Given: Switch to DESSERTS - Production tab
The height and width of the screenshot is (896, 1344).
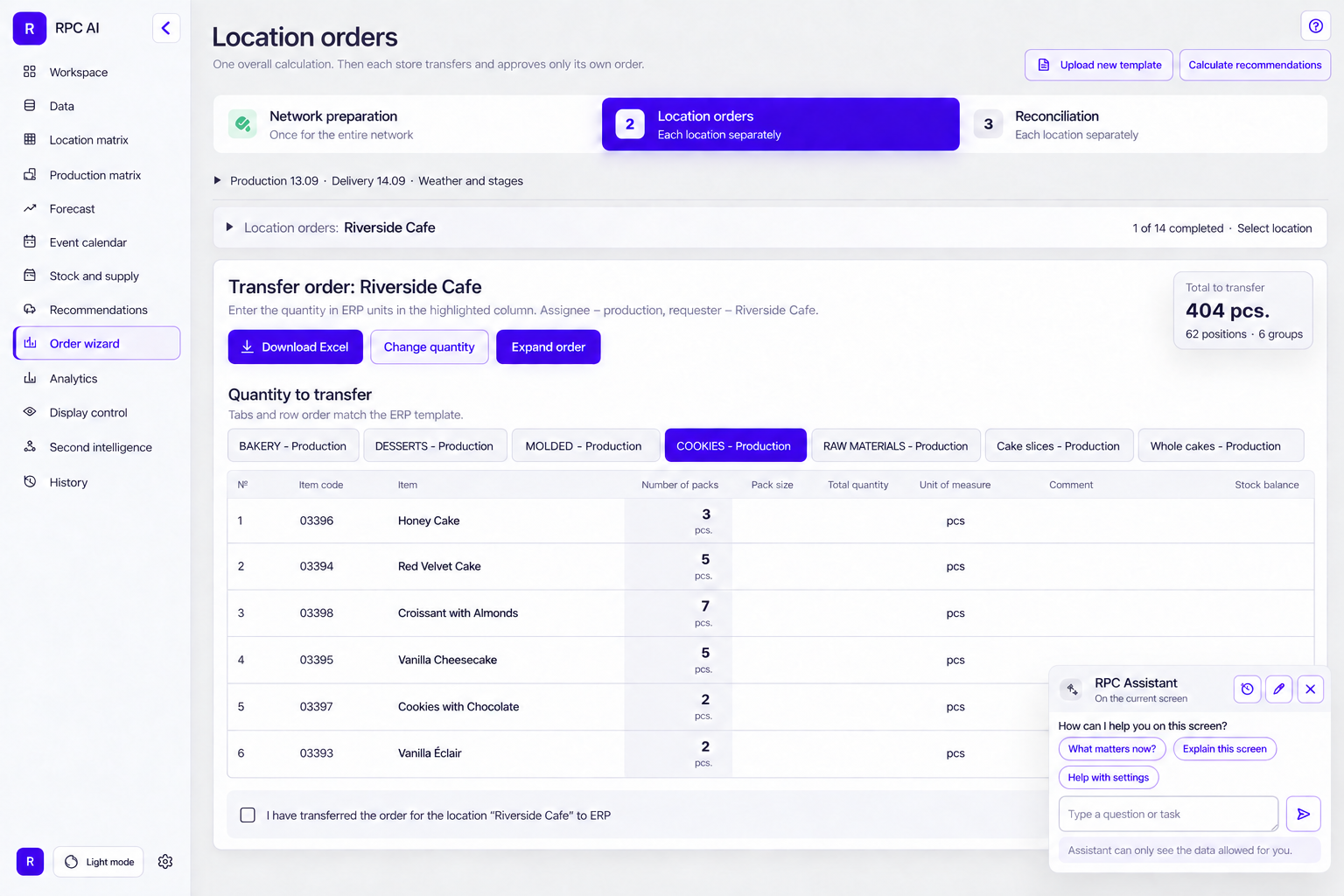Looking at the screenshot, I should (434, 445).
